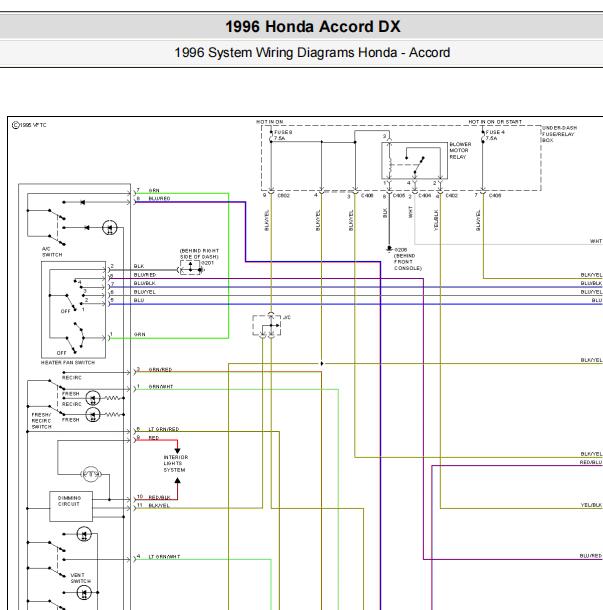Click the Fuse 8 7.5A symbol

(x=271, y=136)
